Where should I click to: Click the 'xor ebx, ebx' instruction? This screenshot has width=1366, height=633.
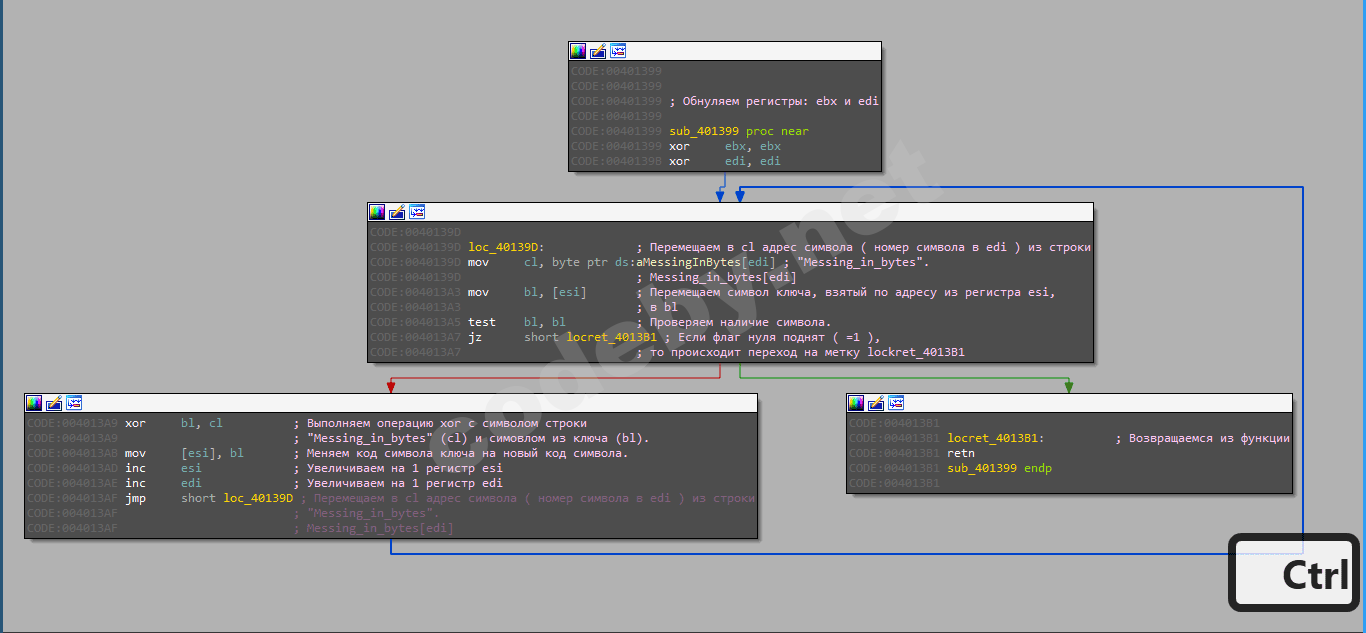[725, 146]
